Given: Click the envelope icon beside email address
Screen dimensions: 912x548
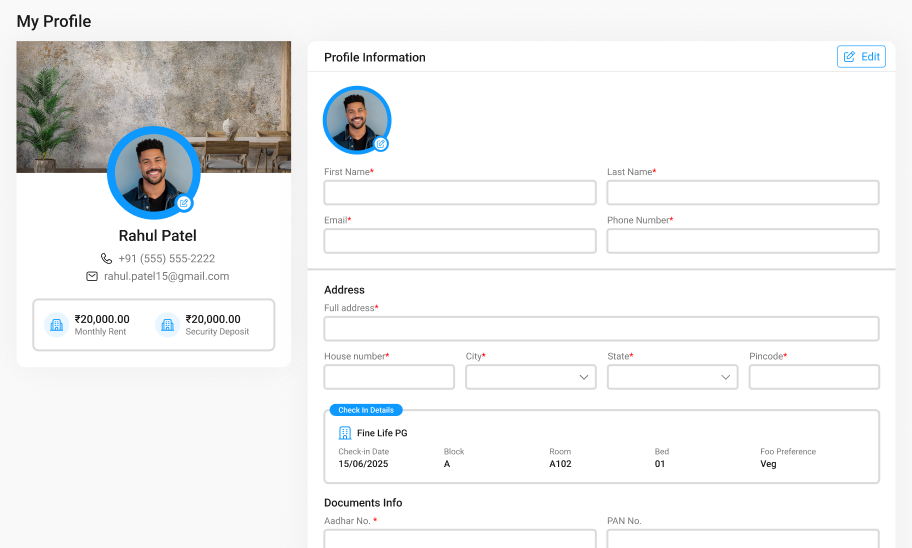Looking at the screenshot, I should point(92,276).
